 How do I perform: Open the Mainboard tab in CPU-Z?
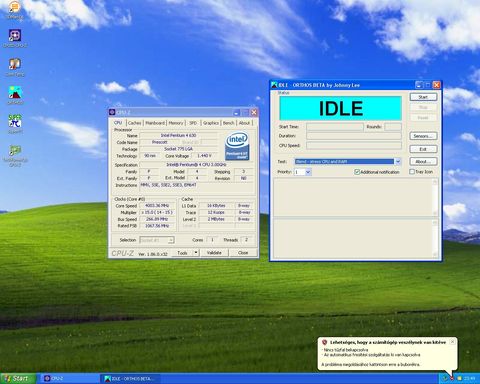155,123
